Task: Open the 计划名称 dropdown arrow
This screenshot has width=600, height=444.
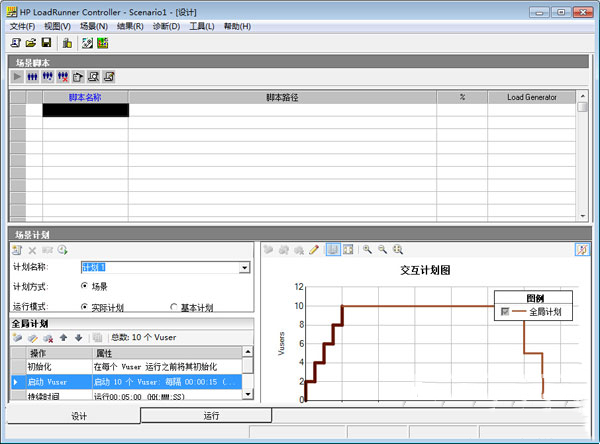Action: [245, 267]
